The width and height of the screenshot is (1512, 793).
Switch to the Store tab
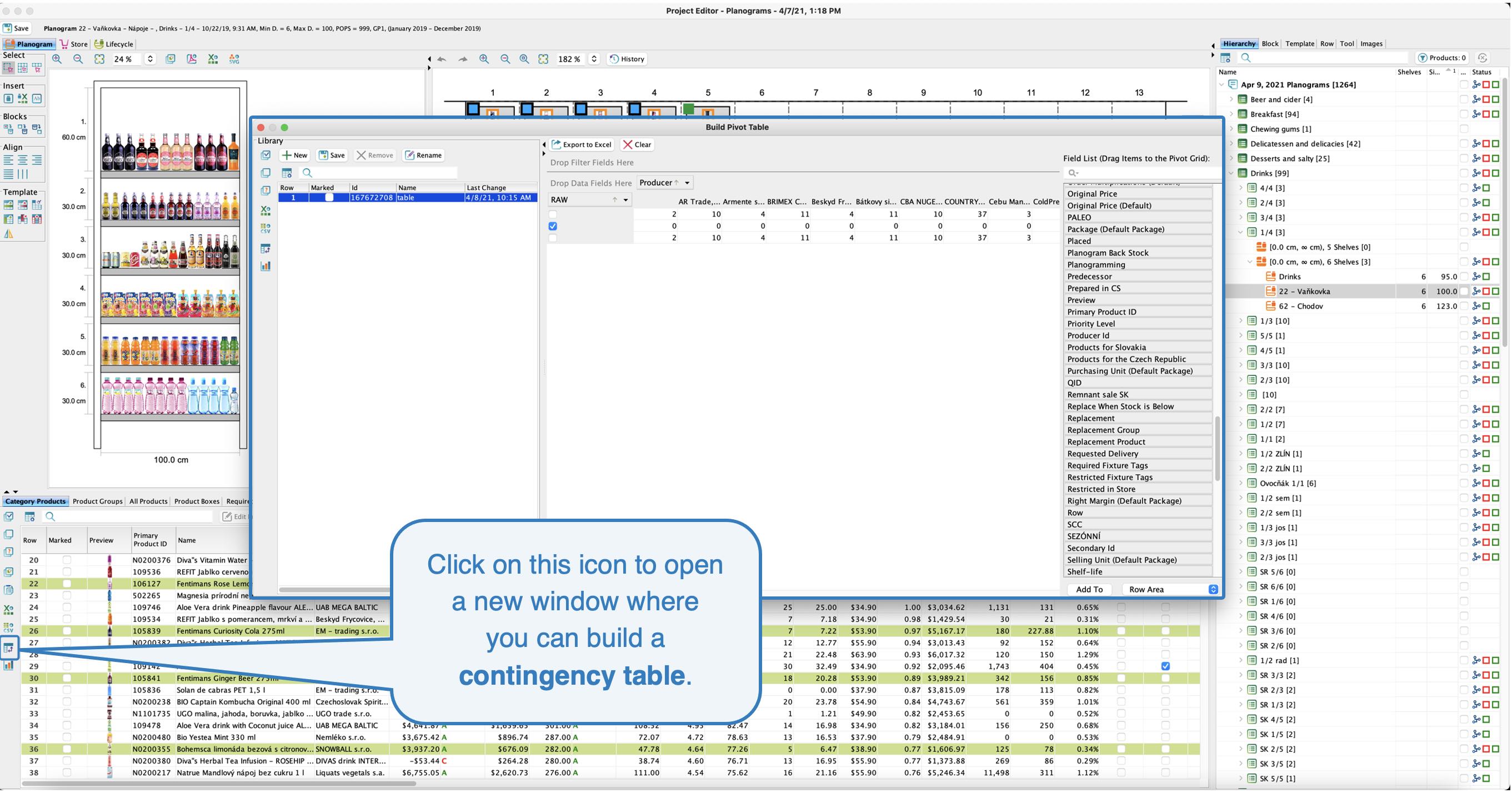(74, 44)
